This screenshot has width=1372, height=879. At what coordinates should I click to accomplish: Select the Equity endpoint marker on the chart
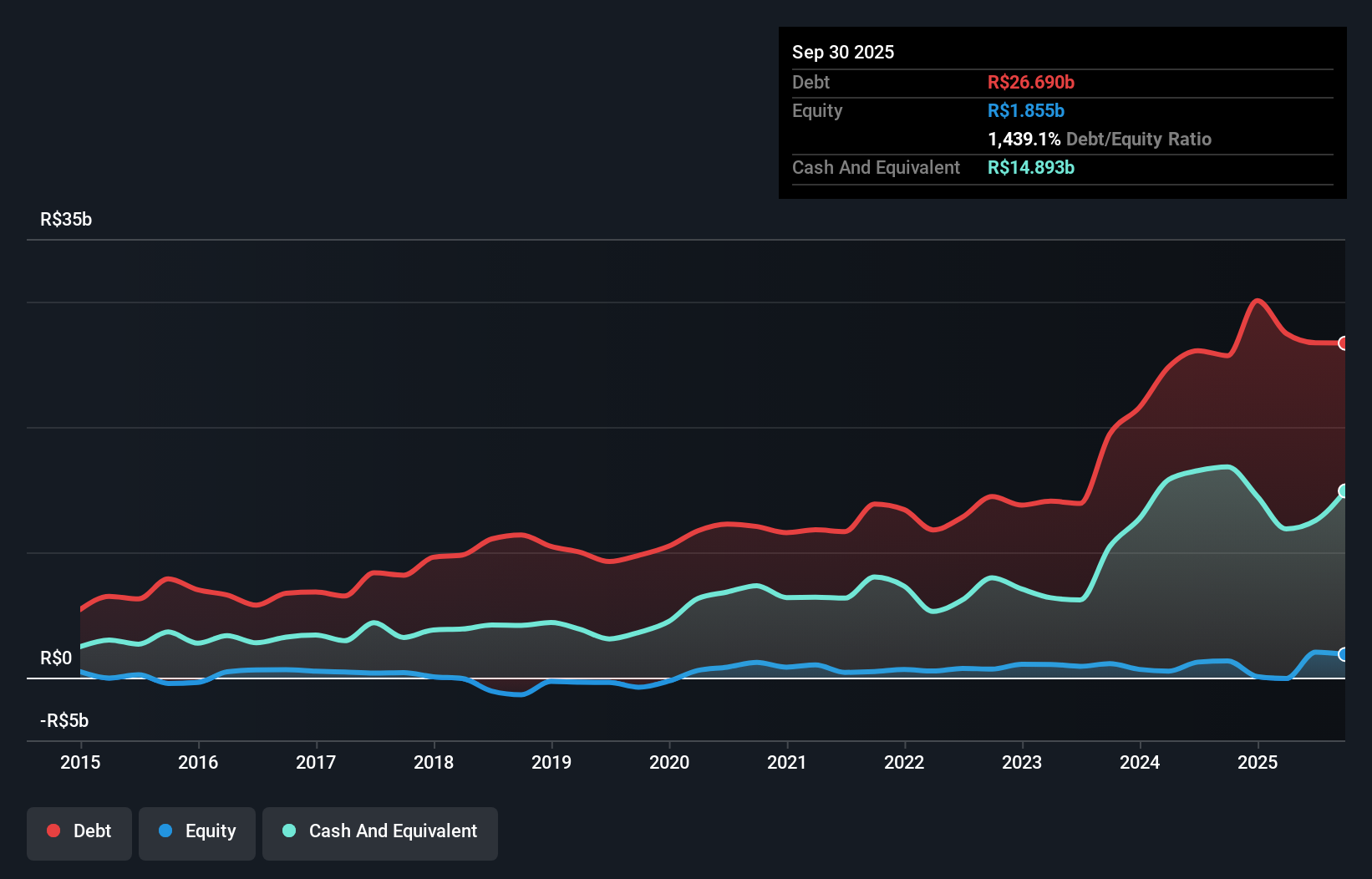pos(1344,655)
